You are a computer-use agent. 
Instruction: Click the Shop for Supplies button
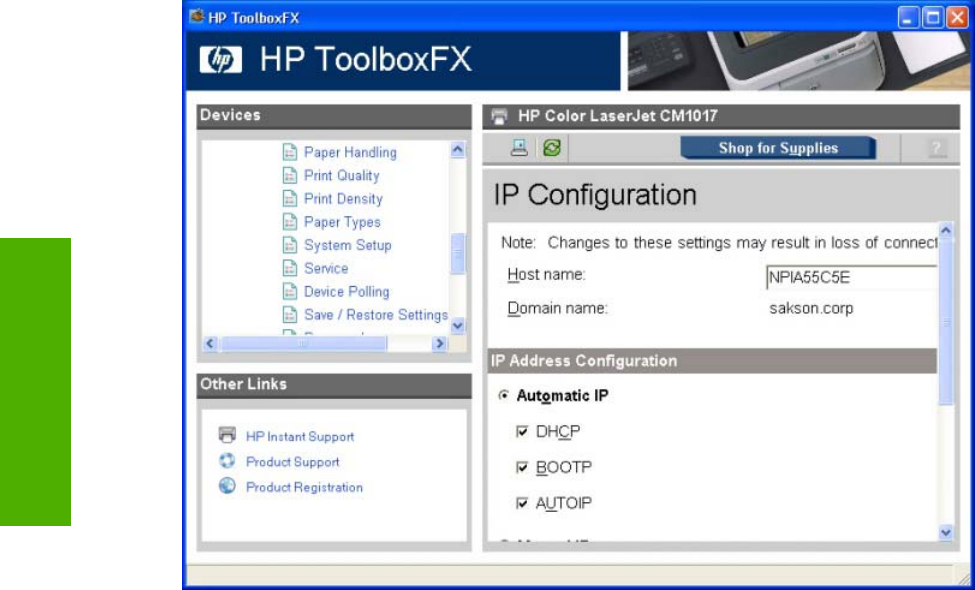click(778, 148)
